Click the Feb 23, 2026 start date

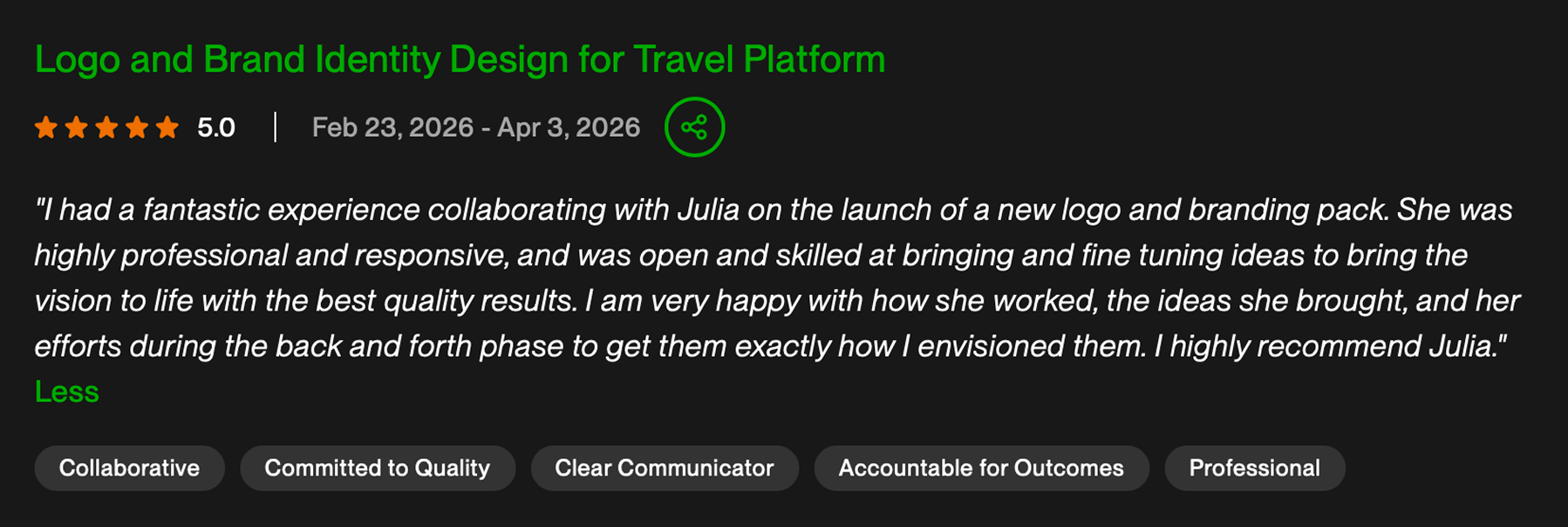(392, 128)
